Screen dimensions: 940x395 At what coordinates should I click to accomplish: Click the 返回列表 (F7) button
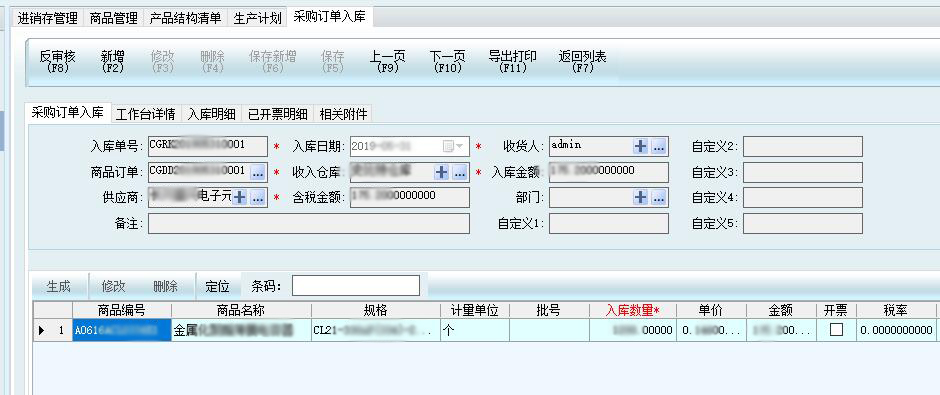click(x=583, y=62)
